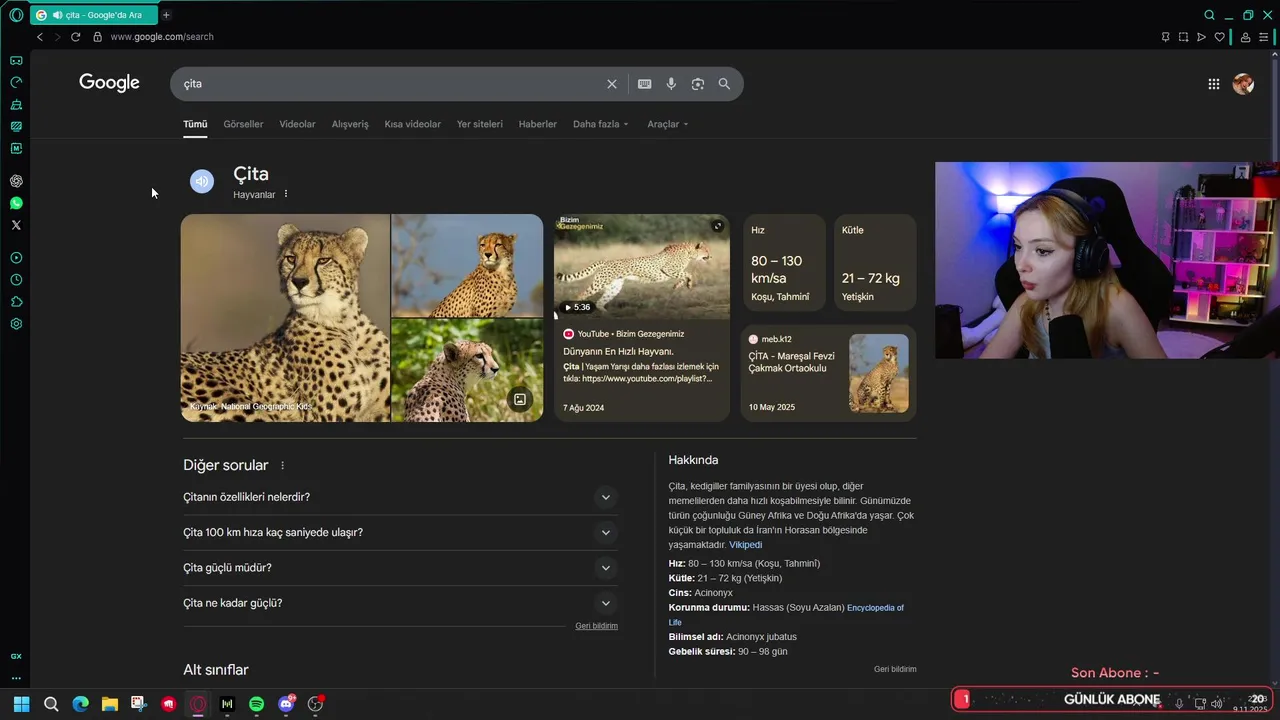Image resolution: width=1280 pixels, height=720 pixels.
Task: Switch to the Kısa videolar tab
Action: pos(412,124)
